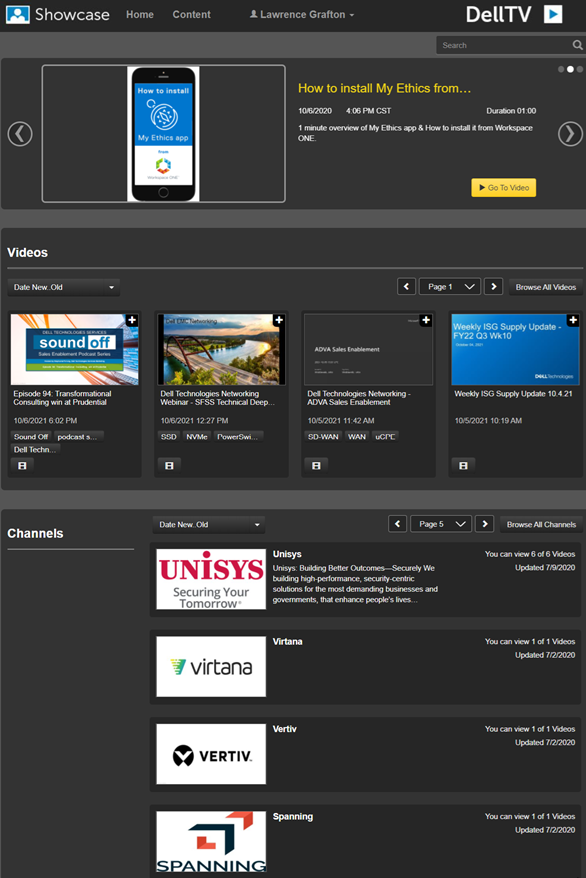Screen dimensions: 586x878
Task: Add SFSS Technical Deep video plus icon
Action: pos(279,320)
